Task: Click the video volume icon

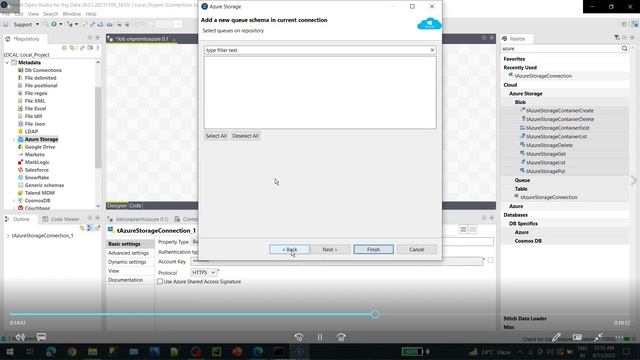Action: click(x=20, y=337)
